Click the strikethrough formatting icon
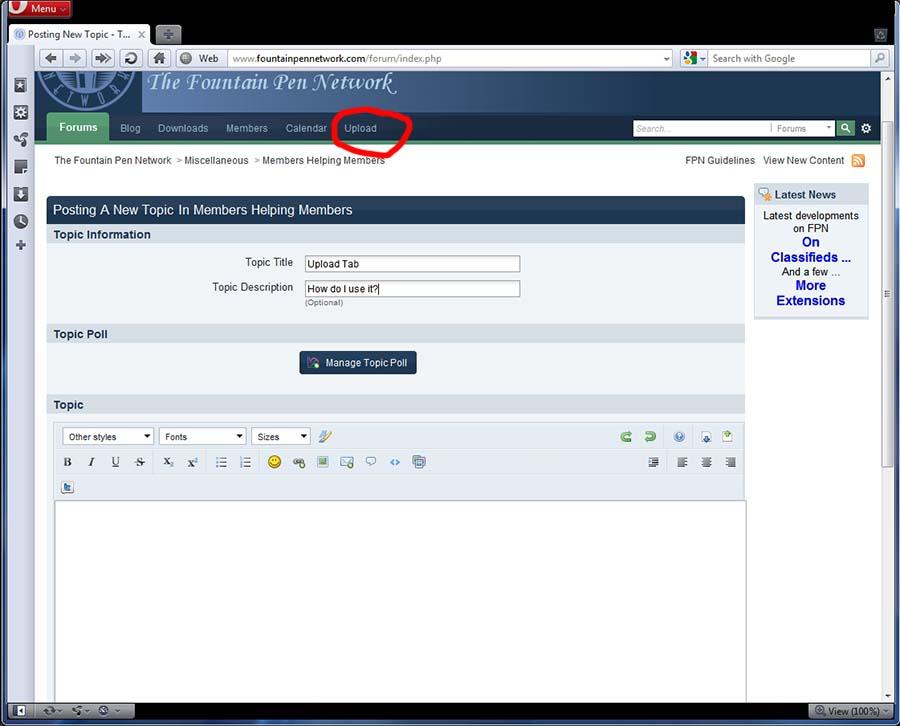Image resolution: width=900 pixels, height=726 pixels. (x=140, y=462)
